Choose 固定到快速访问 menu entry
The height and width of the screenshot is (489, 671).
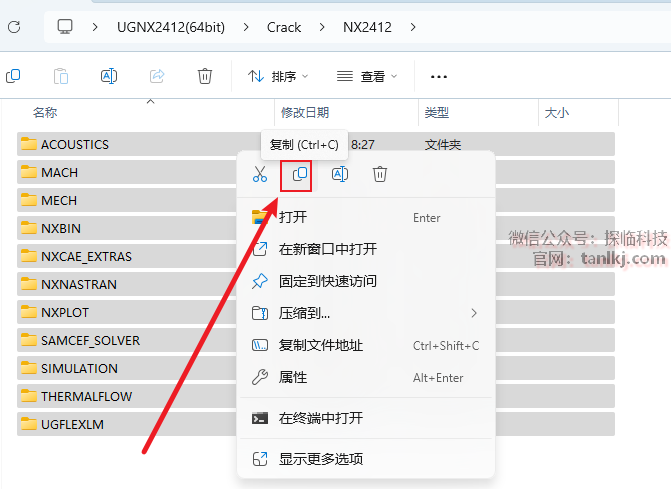pyautogui.click(x=366, y=281)
